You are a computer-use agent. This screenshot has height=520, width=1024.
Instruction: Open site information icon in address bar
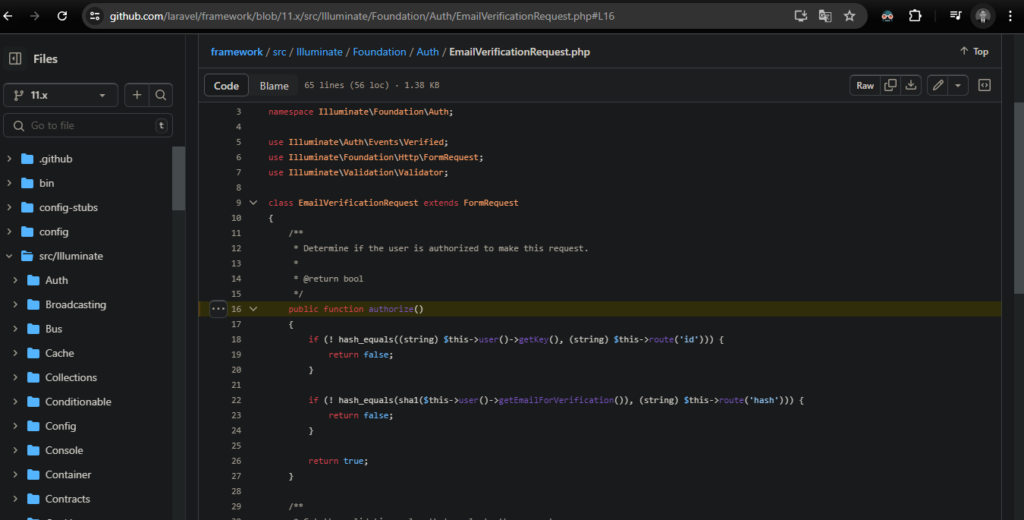95,16
